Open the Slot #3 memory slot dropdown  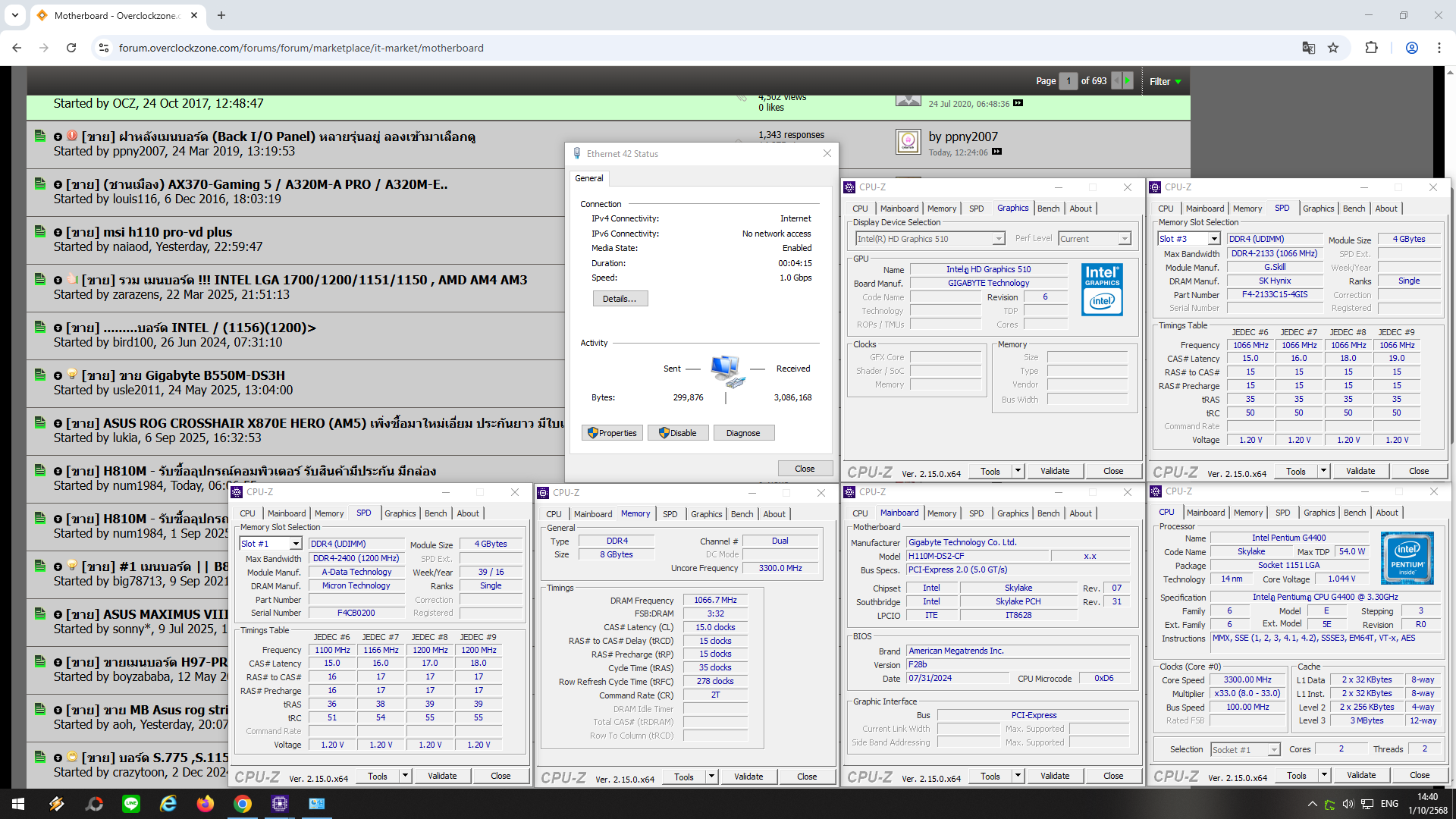[x=1214, y=239]
